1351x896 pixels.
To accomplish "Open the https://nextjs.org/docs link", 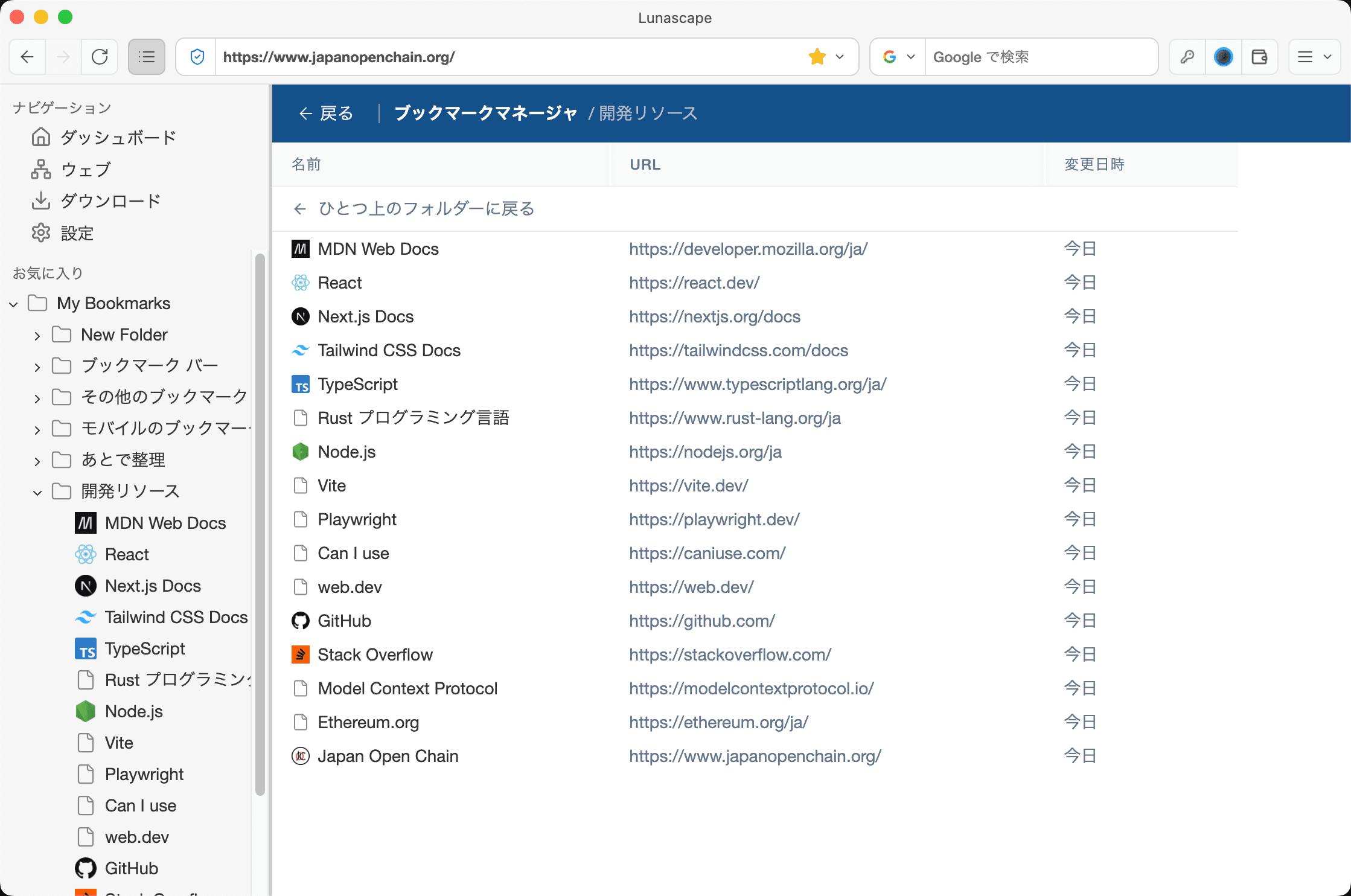I will (715, 316).
